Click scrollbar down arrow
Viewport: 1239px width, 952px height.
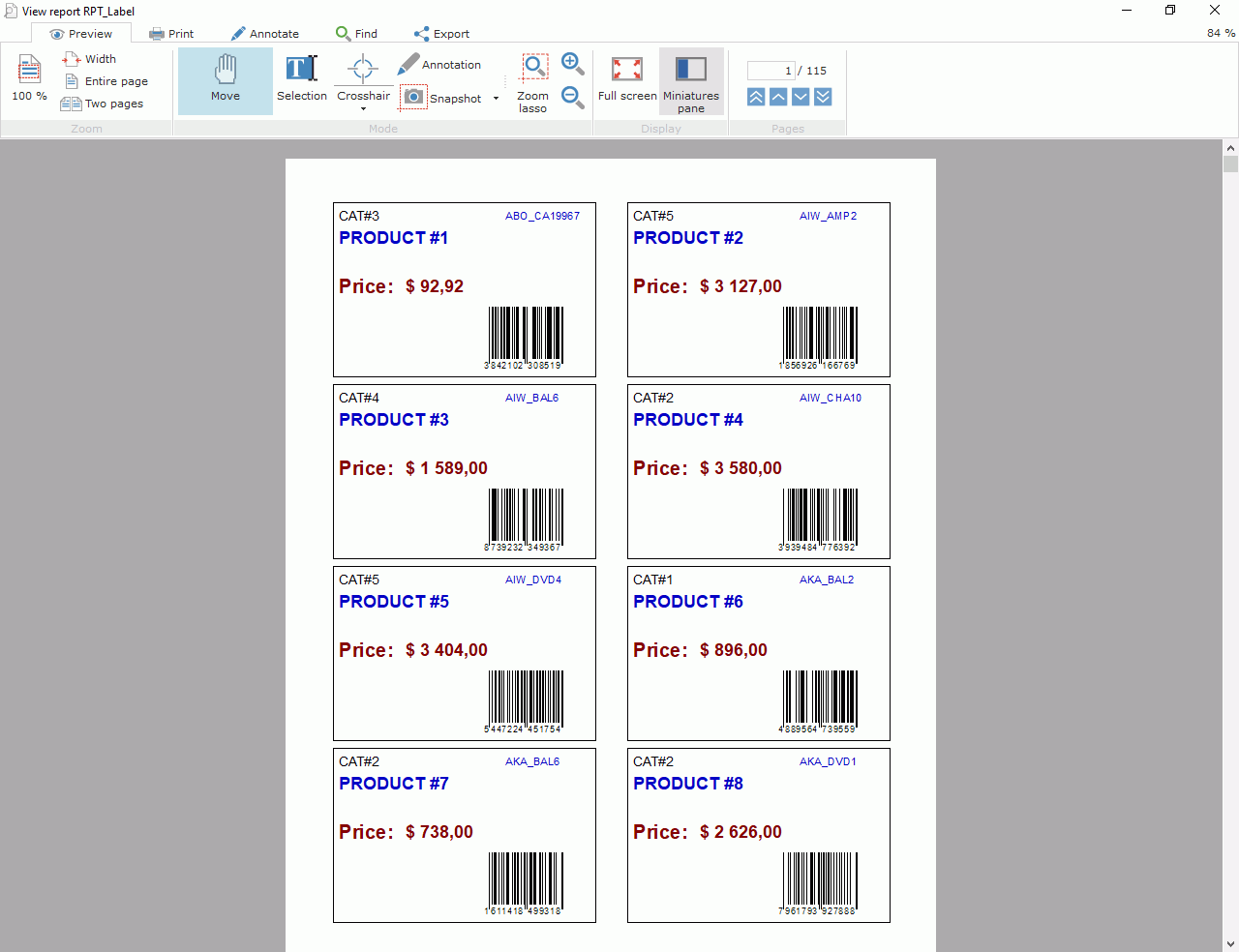(1230, 943)
